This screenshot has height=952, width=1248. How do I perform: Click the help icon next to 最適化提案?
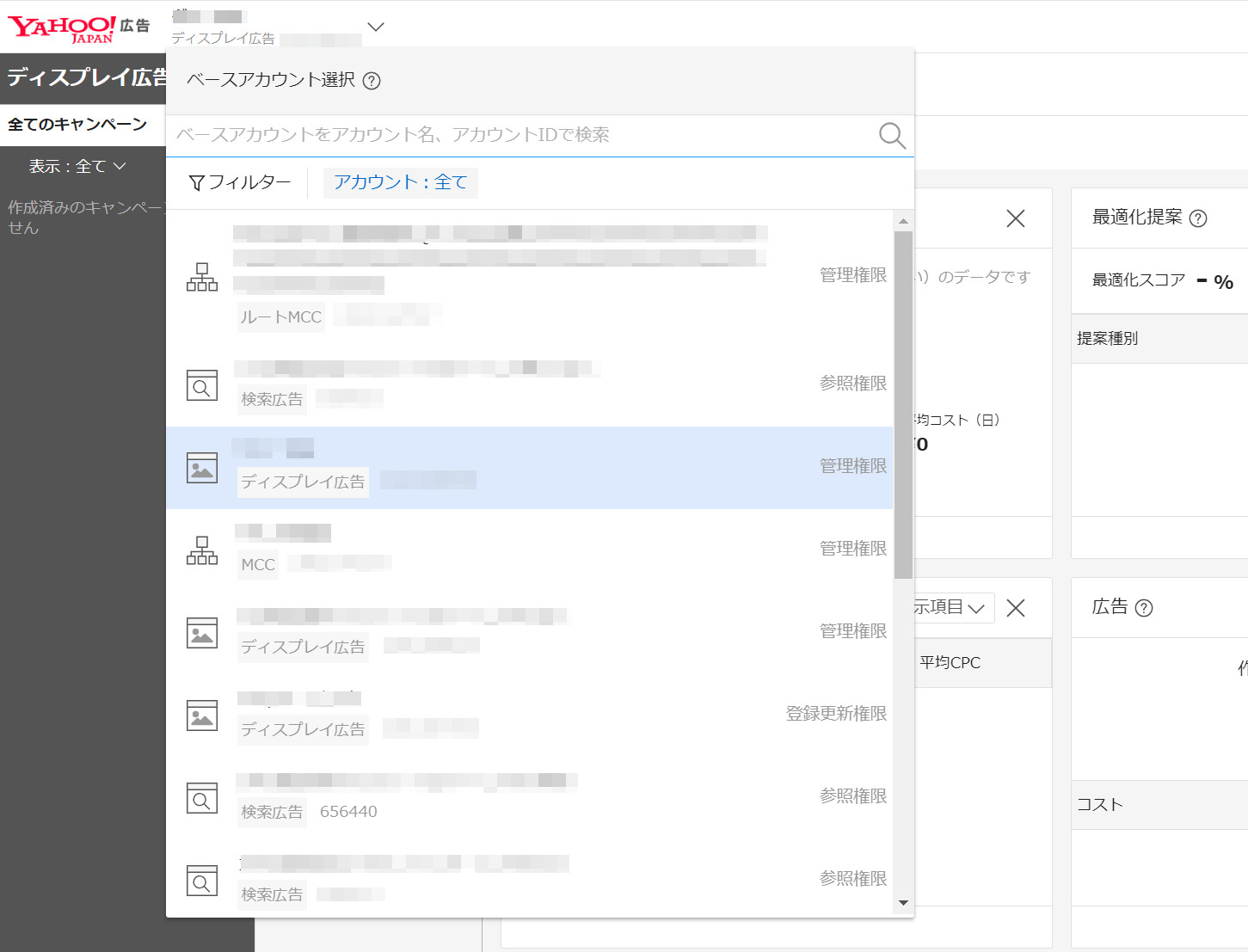pos(1197,218)
